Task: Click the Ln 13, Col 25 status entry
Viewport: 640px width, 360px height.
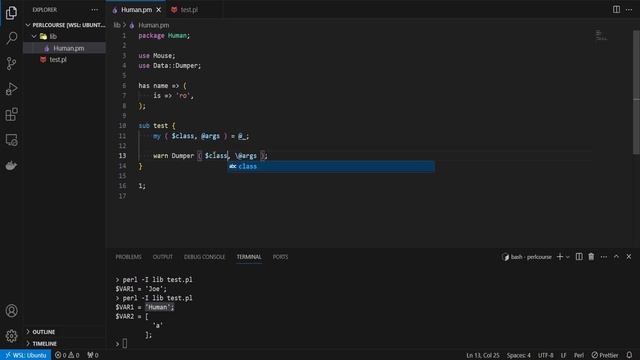Action: tap(483, 355)
